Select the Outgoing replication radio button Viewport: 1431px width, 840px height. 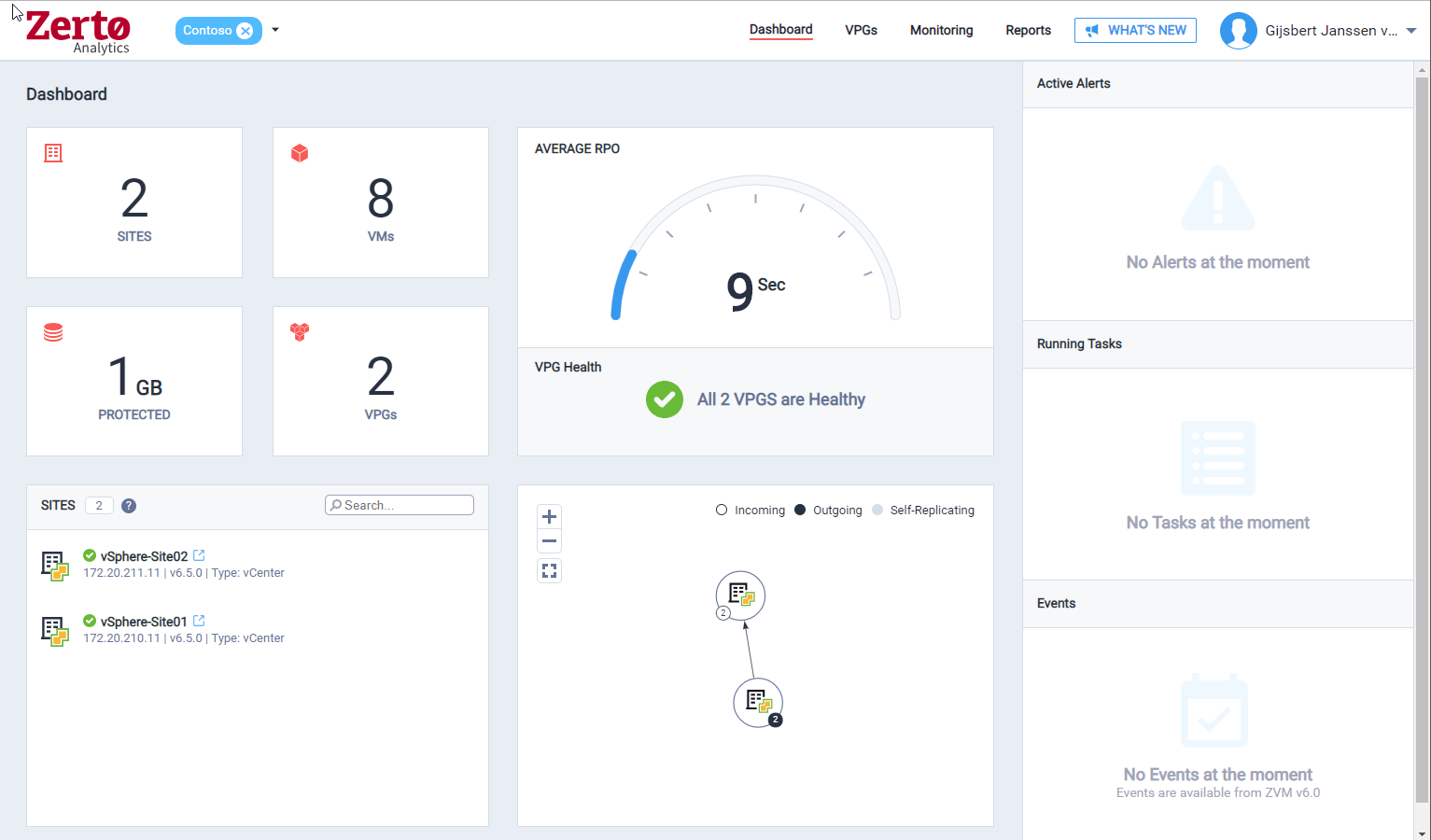[800, 510]
